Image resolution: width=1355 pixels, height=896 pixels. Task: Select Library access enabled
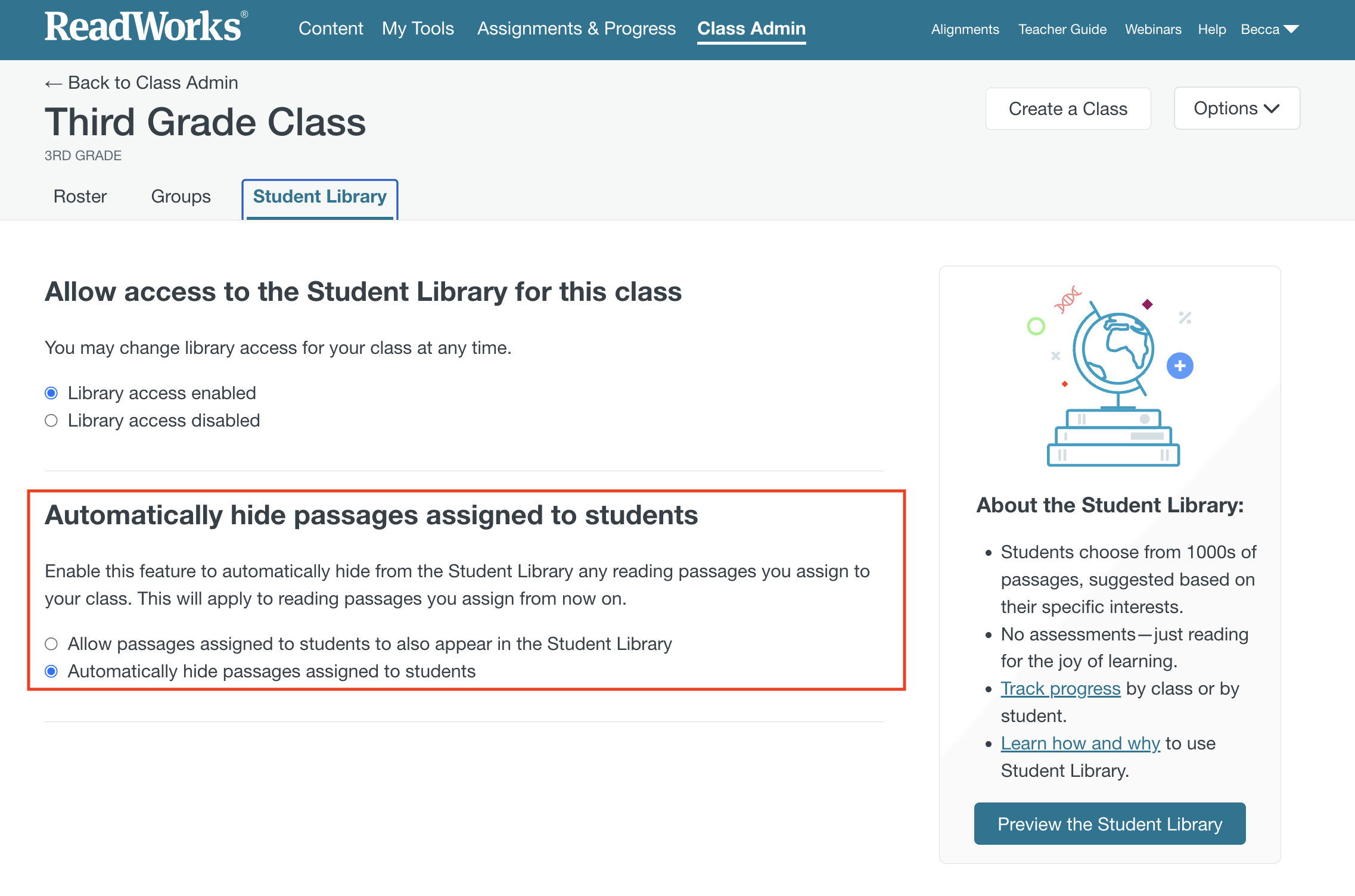pos(51,393)
